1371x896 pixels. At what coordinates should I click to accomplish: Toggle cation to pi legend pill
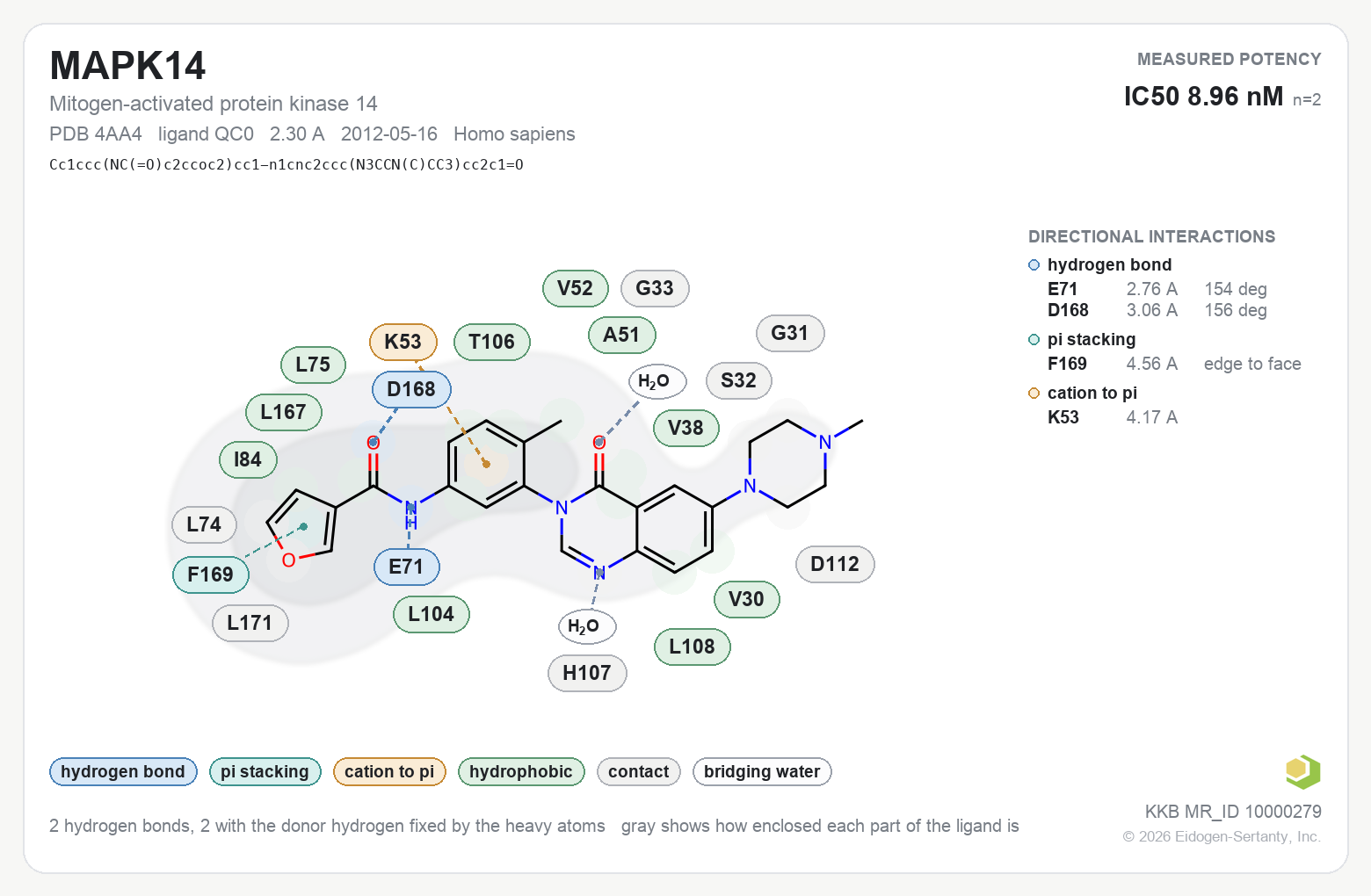click(x=389, y=771)
